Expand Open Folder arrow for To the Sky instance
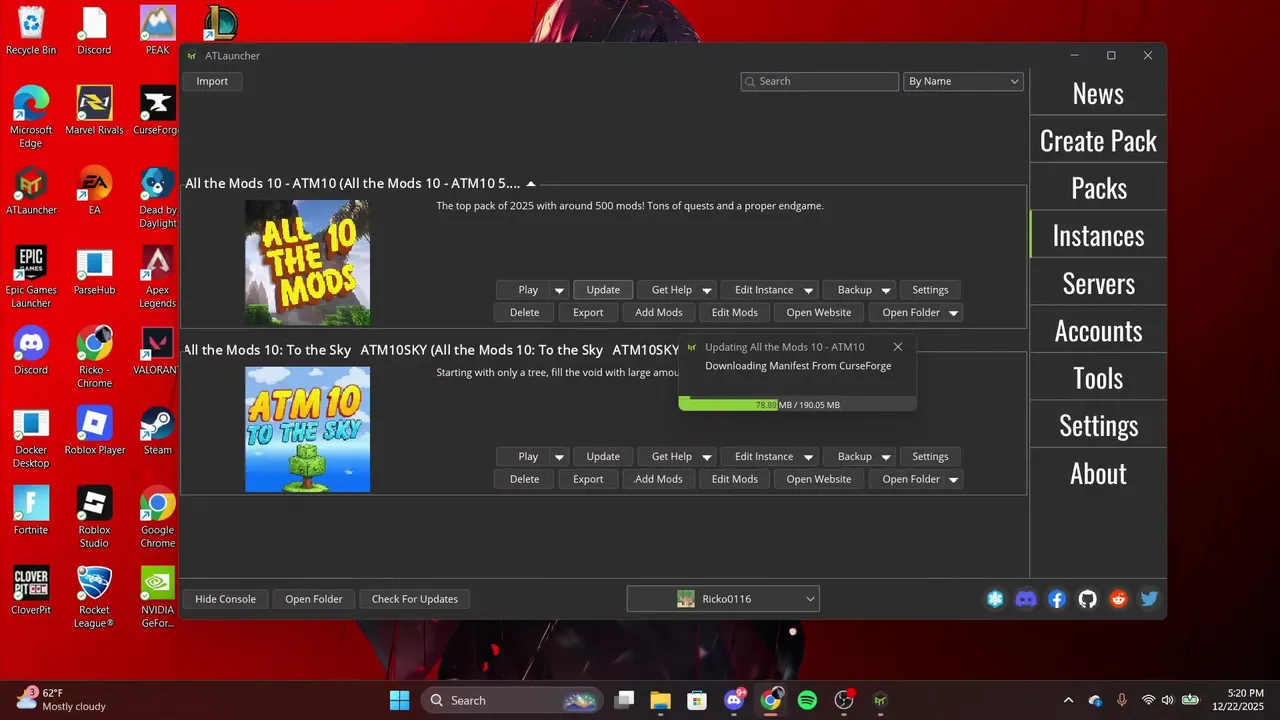Viewport: 1280px width, 720px height. (954, 480)
